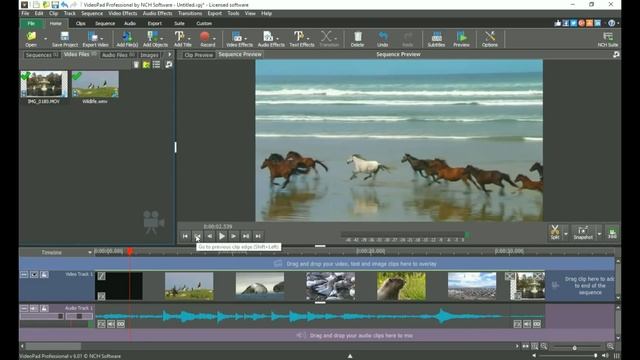Click the Delete trash icon in toolbar

358,36
